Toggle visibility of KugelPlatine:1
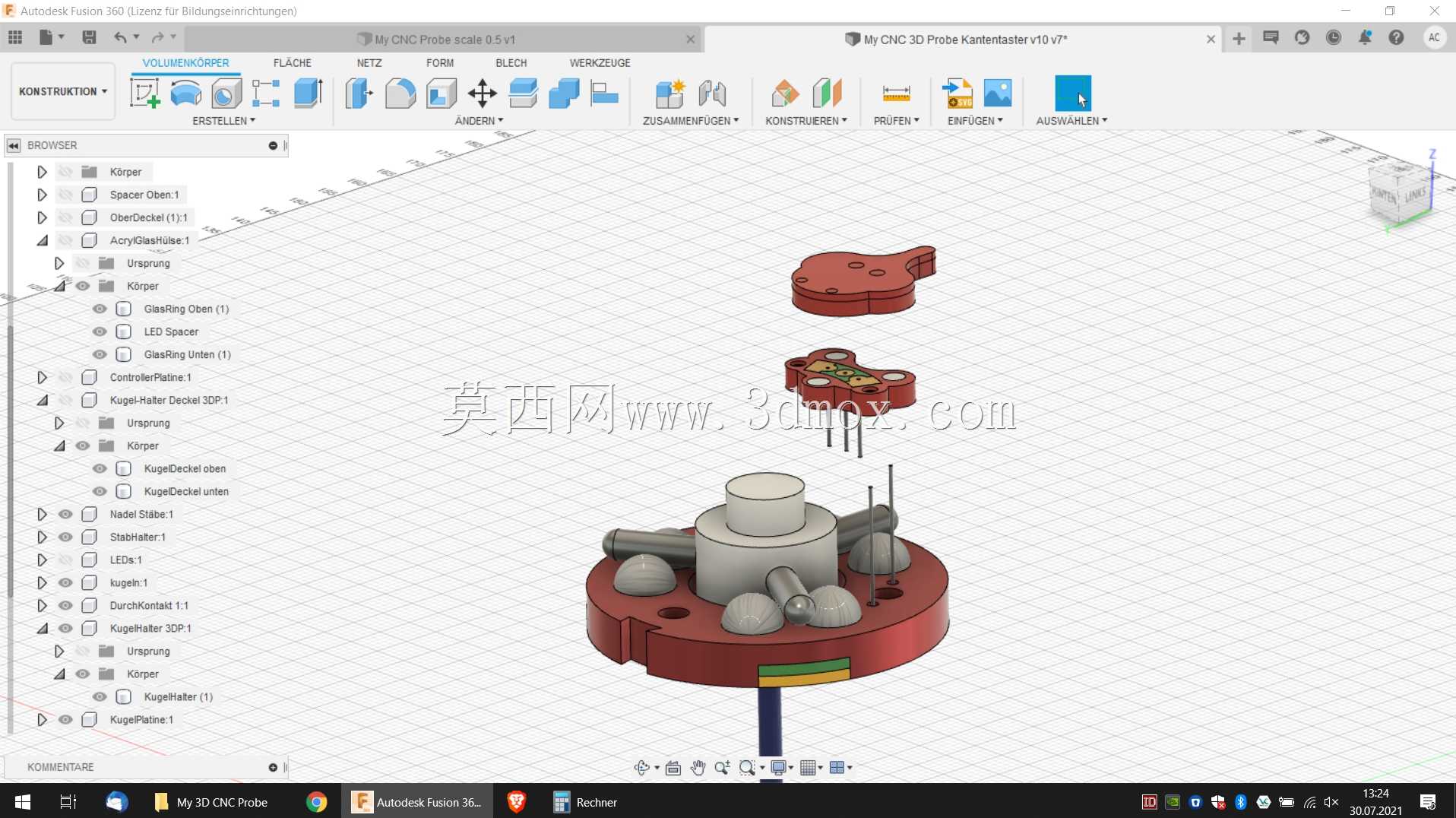Image resolution: width=1456 pixels, height=818 pixels. click(65, 719)
